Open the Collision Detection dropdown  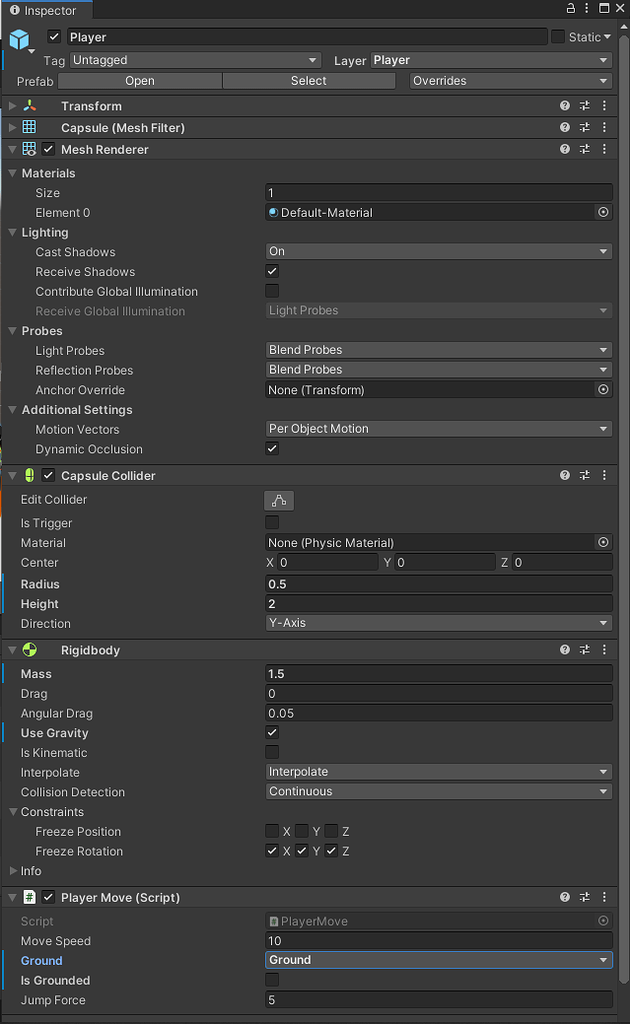point(438,791)
